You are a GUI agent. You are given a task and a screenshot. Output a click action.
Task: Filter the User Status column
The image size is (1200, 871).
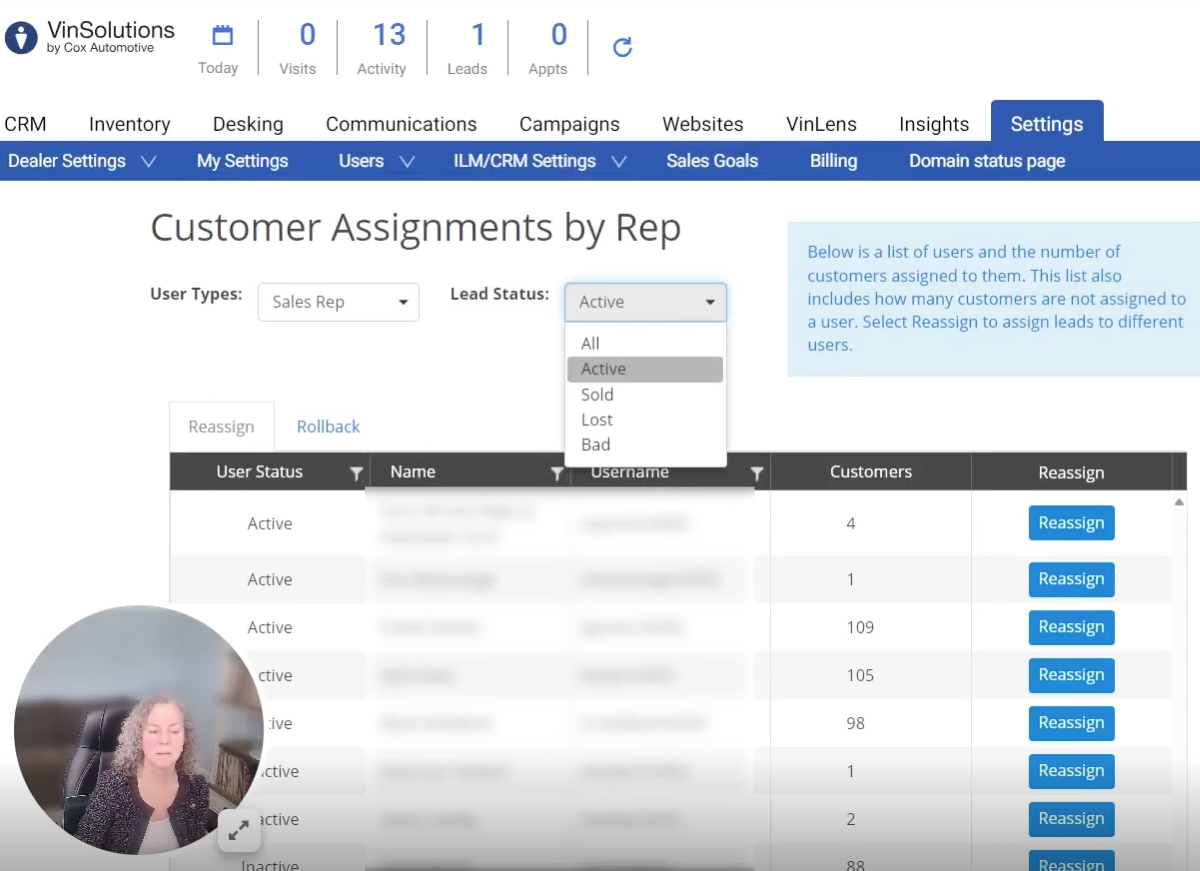point(356,474)
